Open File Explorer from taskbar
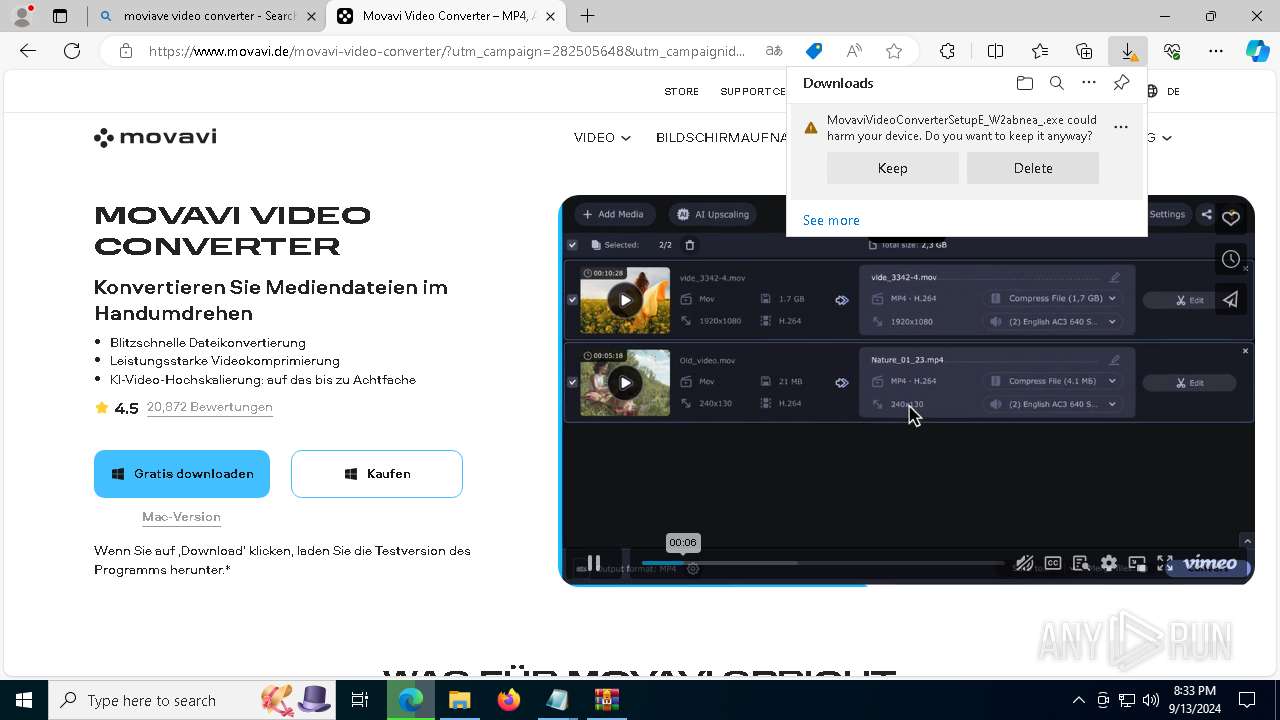1280x720 pixels. (459, 700)
